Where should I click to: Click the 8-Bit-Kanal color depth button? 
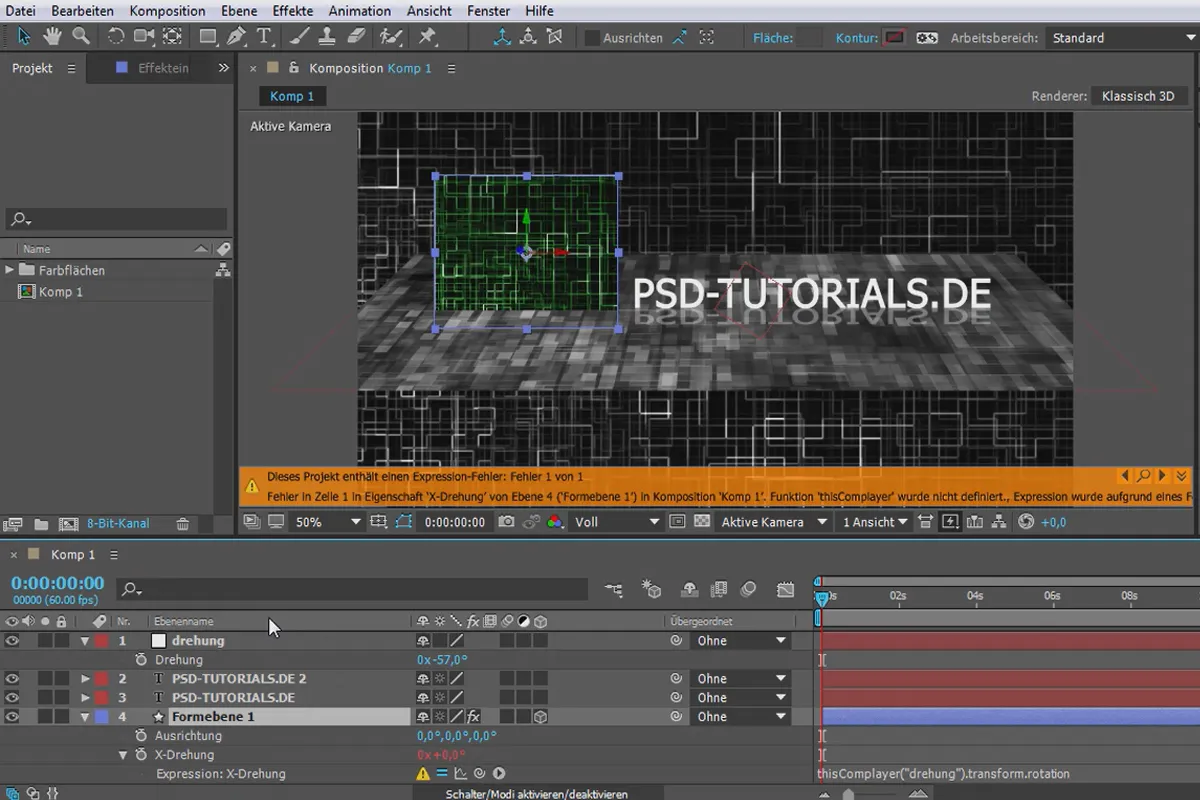pos(118,523)
